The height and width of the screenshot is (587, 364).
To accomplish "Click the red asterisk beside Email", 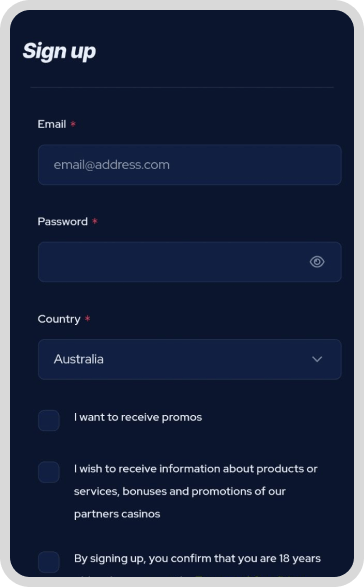I will (x=73, y=124).
